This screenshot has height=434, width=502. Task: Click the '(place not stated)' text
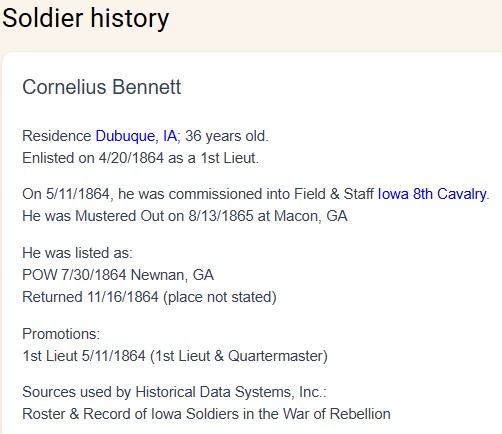(x=220, y=297)
